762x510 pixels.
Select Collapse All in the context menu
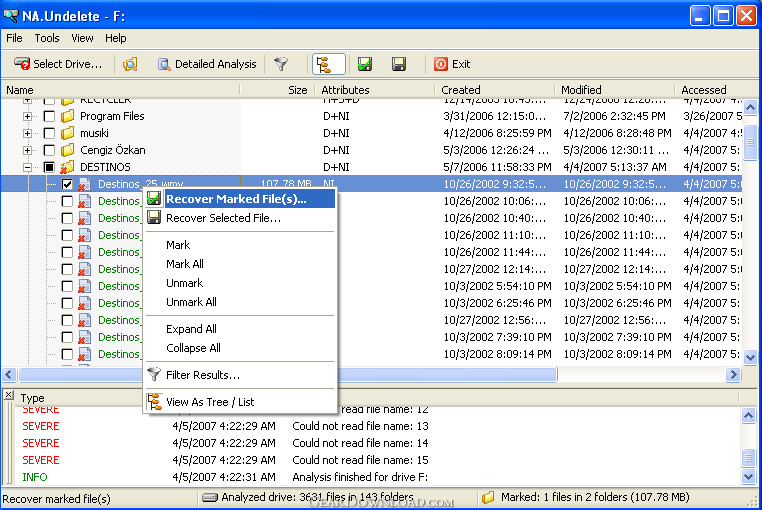240,348
